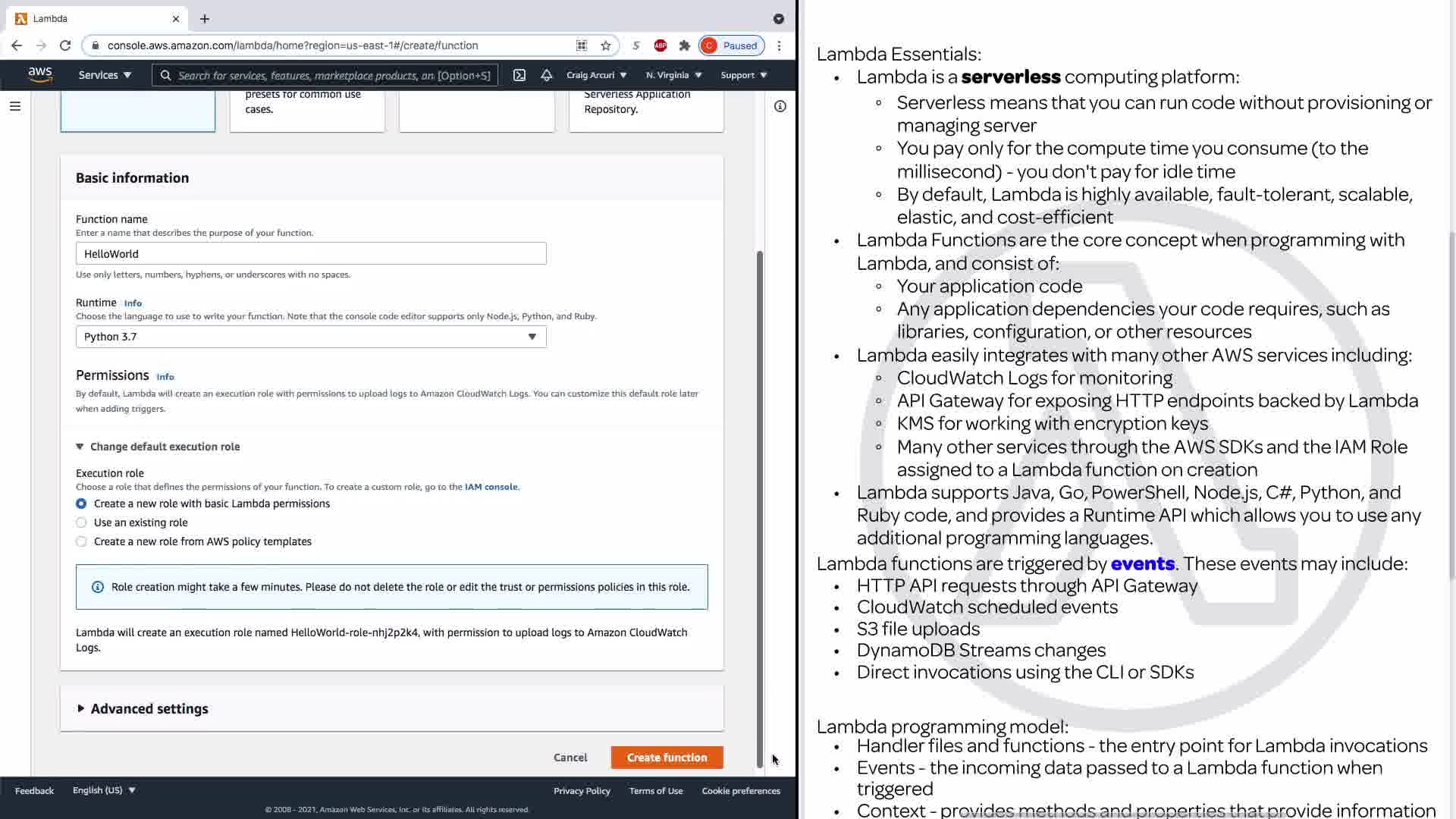Open the N. Virginia region menu

pos(673,75)
